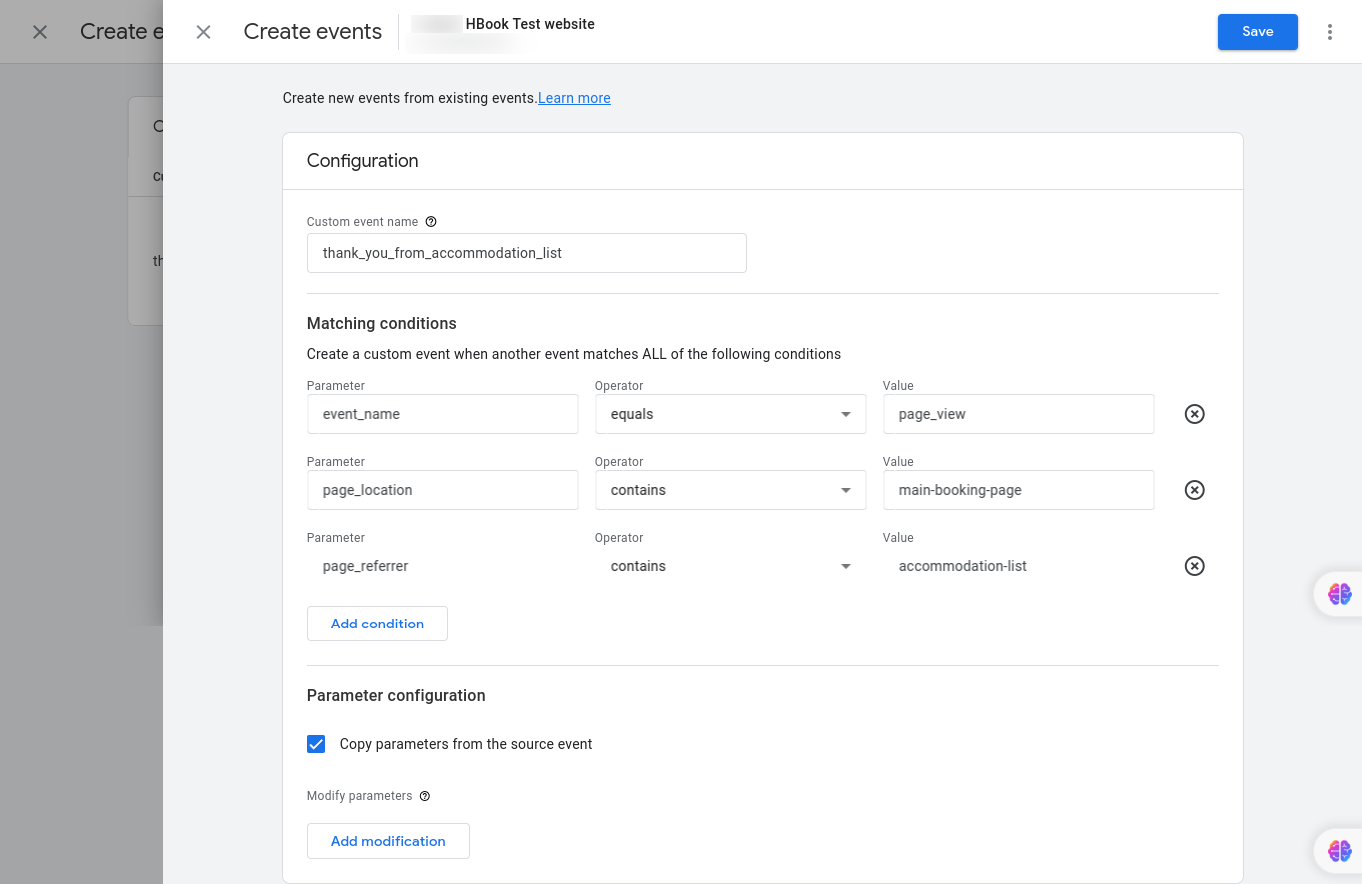This screenshot has width=1362, height=884.
Task: Expand operator dropdown for page_location condition
Action: pos(730,490)
